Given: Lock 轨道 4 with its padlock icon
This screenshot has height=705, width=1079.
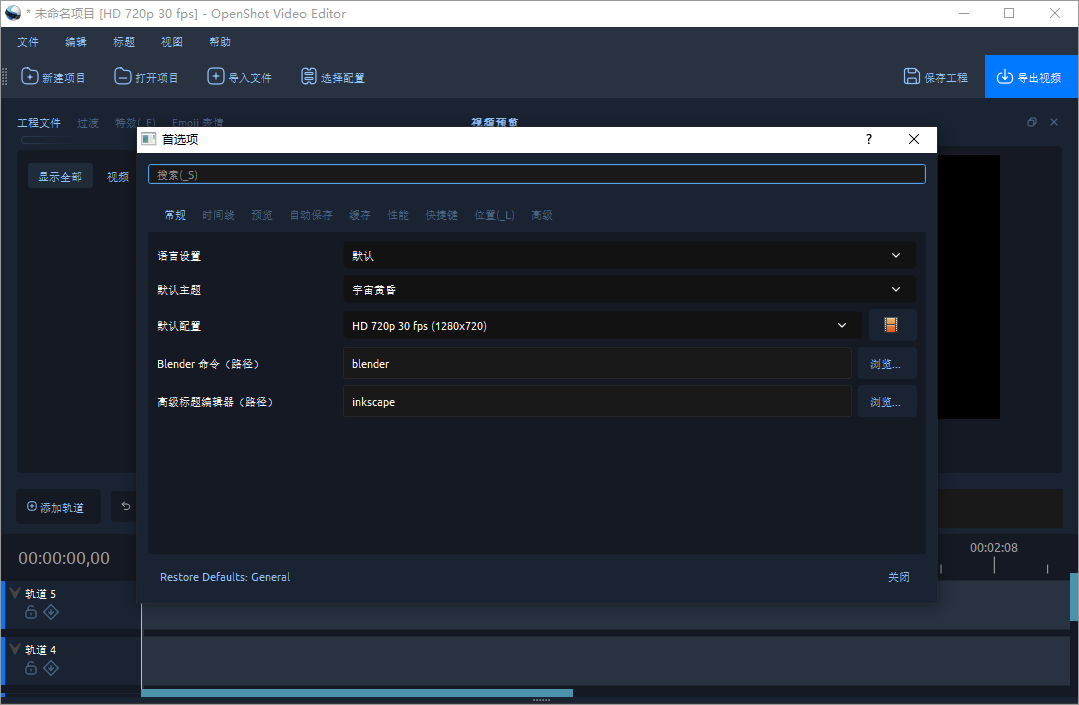Looking at the screenshot, I should pos(30,668).
